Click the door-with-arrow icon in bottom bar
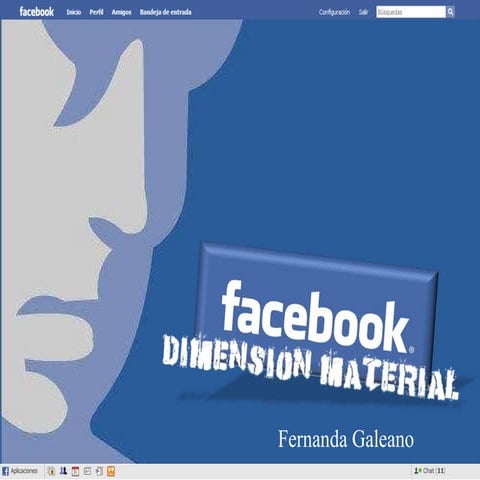Viewport: 480px width, 480px height. point(99,471)
